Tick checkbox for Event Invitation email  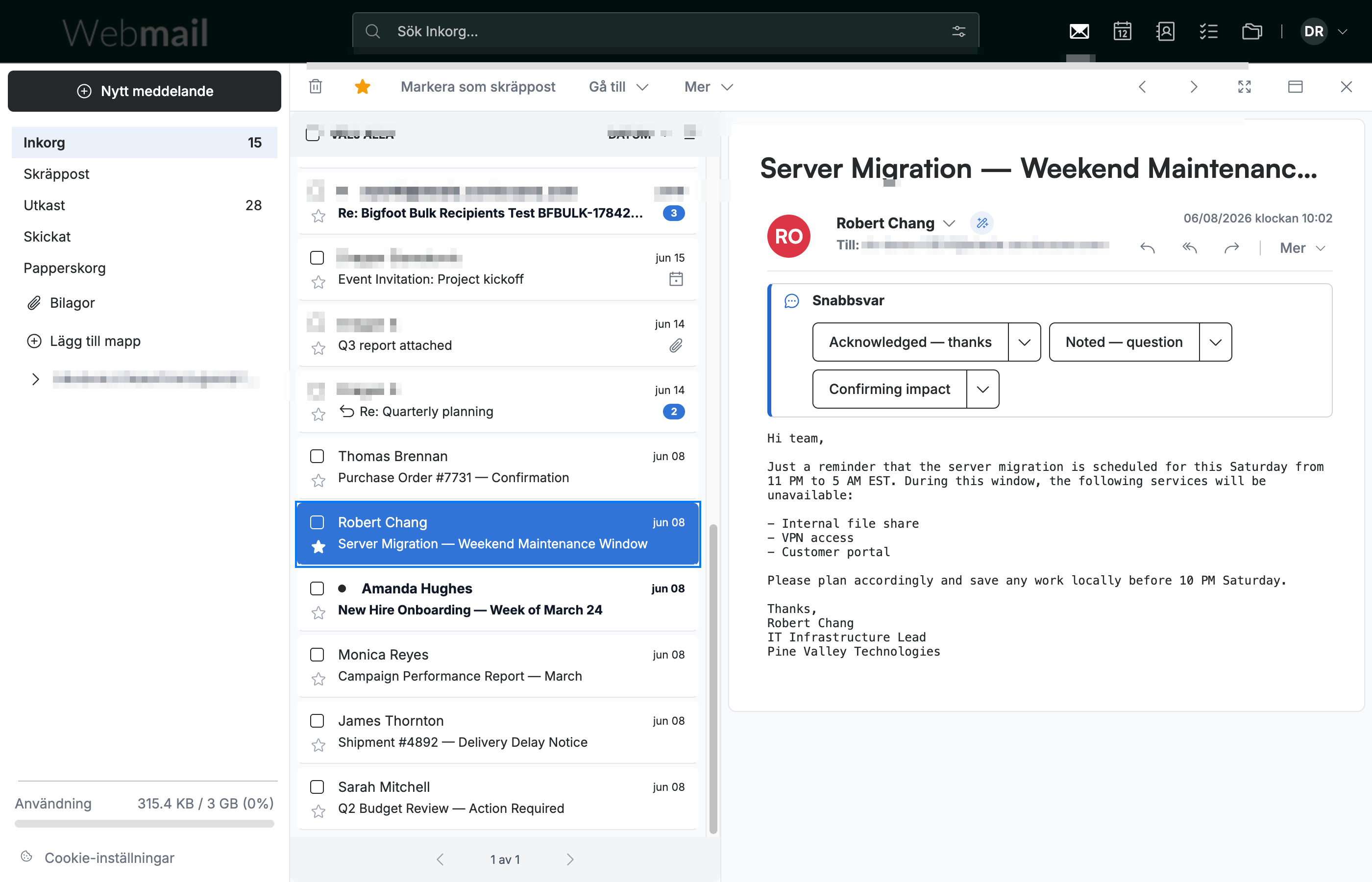click(x=317, y=258)
